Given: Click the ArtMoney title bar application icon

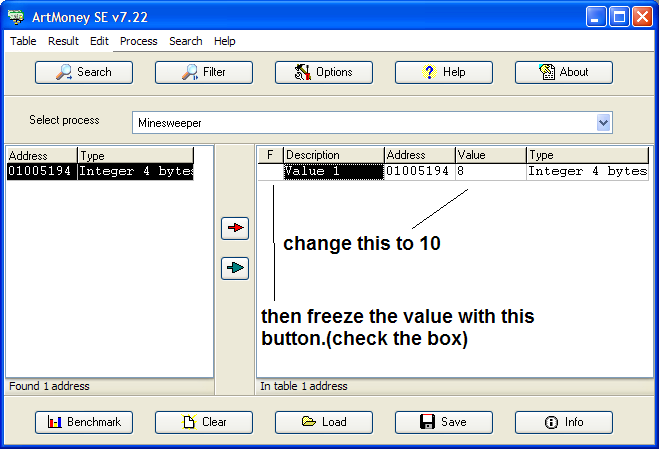Looking at the screenshot, I should (x=16, y=17).
